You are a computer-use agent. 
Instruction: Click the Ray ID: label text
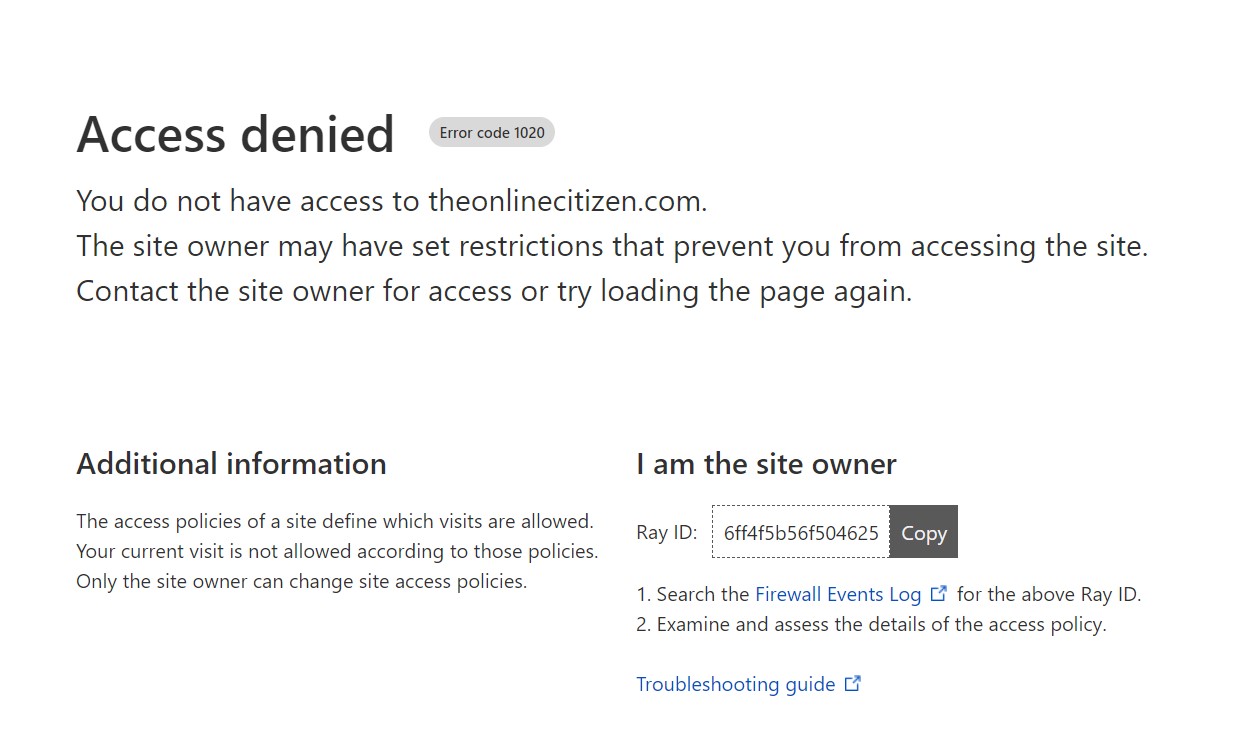(667, 533)
